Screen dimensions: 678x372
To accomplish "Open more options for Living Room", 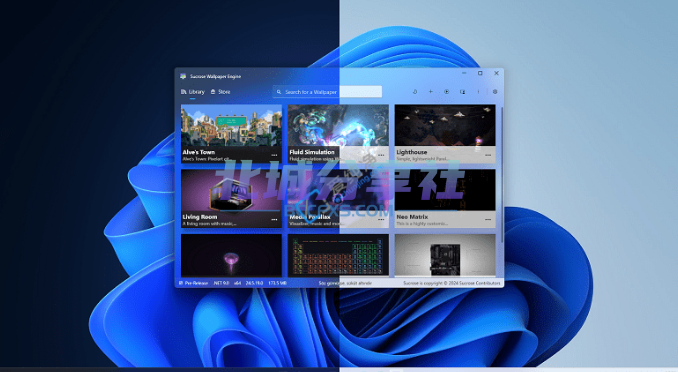I will 274,220.
